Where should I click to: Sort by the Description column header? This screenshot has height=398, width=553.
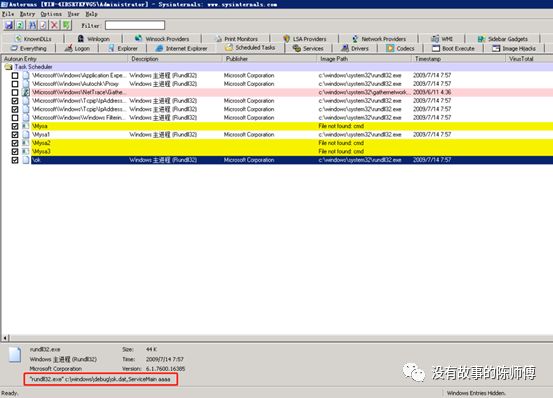coord(175,59)
